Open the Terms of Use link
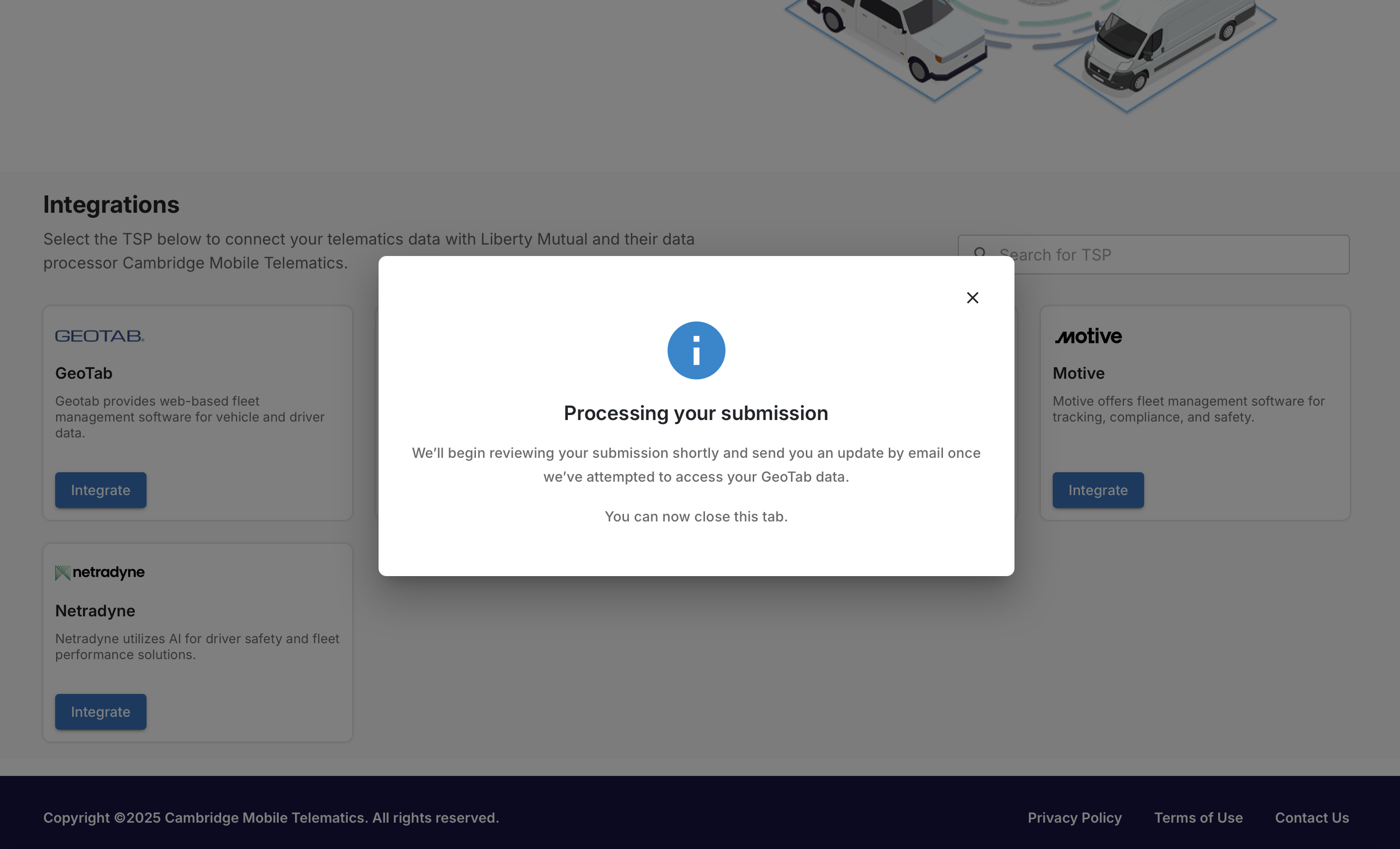 click(1198, 818)
